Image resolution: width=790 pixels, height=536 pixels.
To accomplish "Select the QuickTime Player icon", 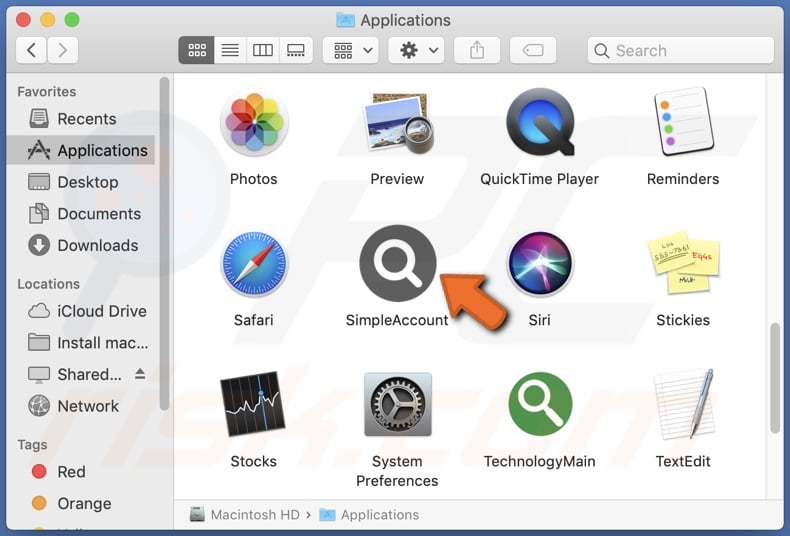I will pyautogui.click(x=540, y=122).
